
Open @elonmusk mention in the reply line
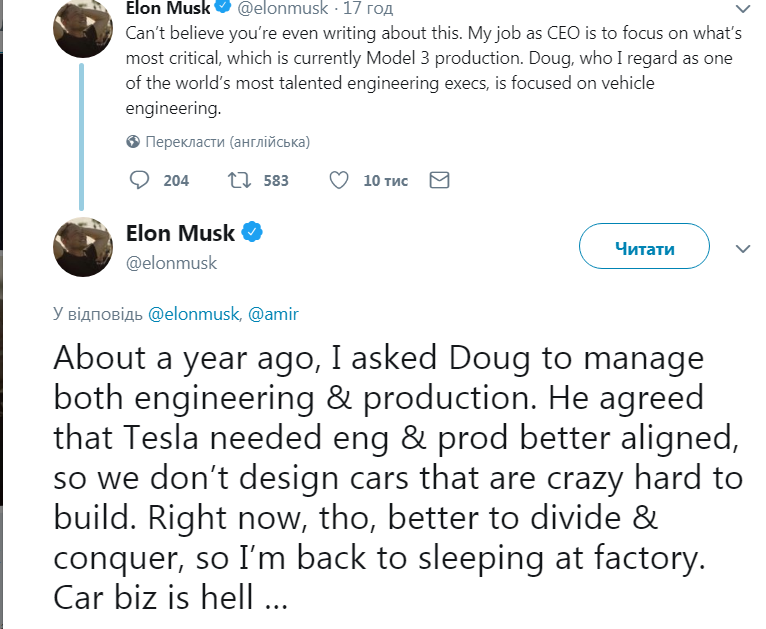click(193, 313)
